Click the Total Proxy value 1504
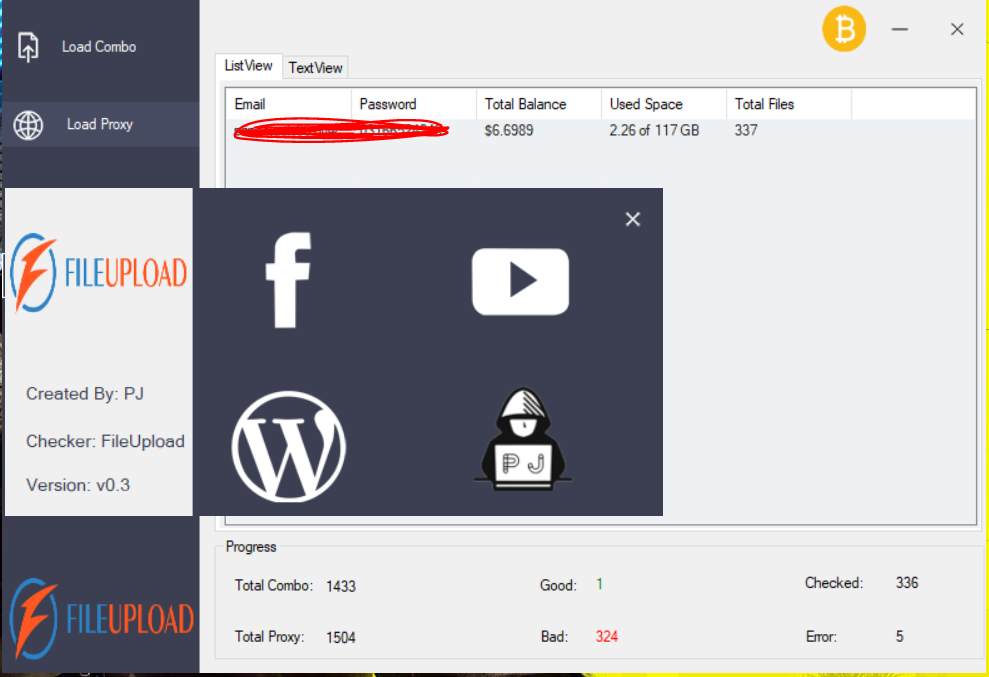The height and width of the screenshot is (677, 989). point(341,638)
